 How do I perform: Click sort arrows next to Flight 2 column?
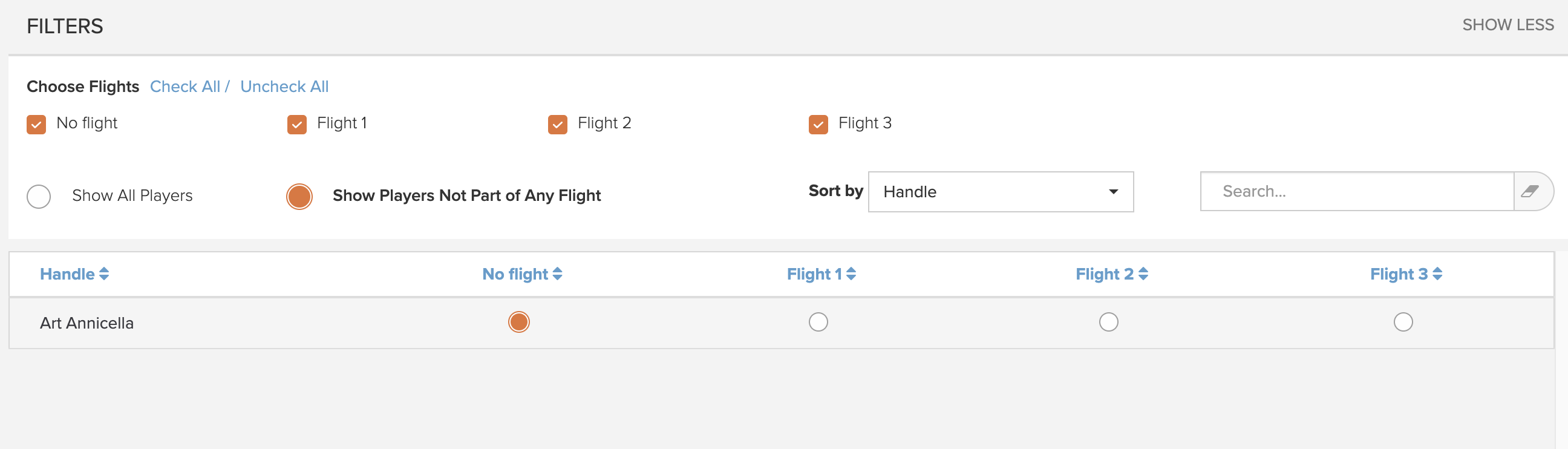1143,274
